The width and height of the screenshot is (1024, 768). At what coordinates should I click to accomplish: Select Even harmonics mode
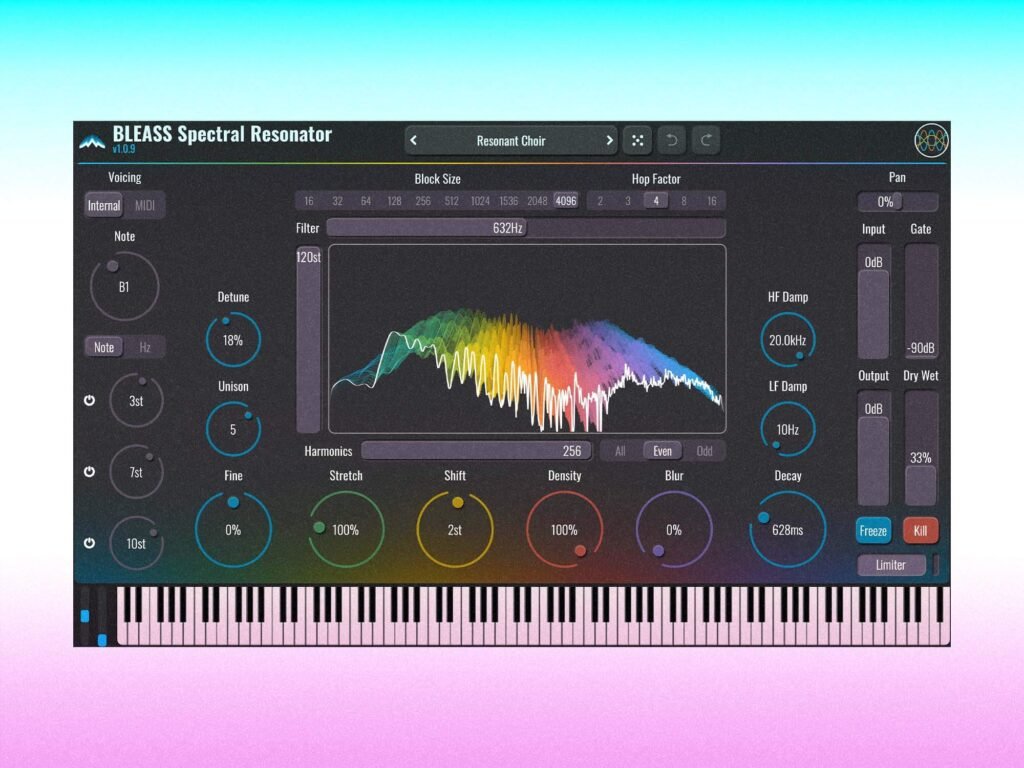point(662,451)
